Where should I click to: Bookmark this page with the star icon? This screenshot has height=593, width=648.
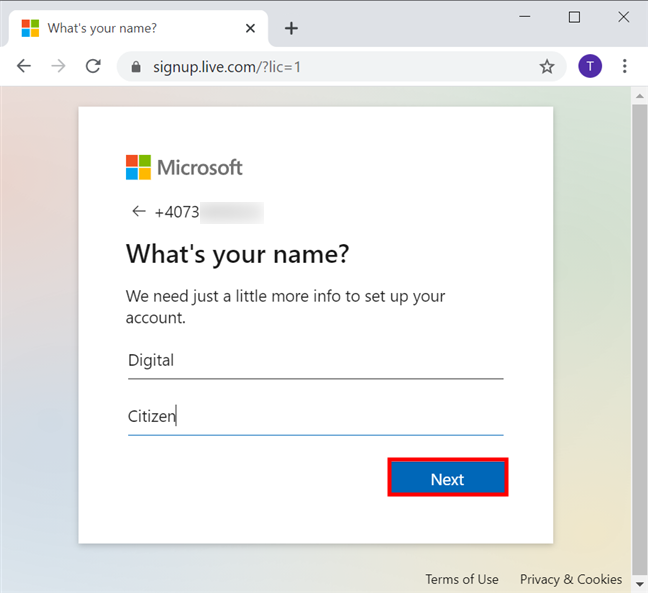pos(547,67)
